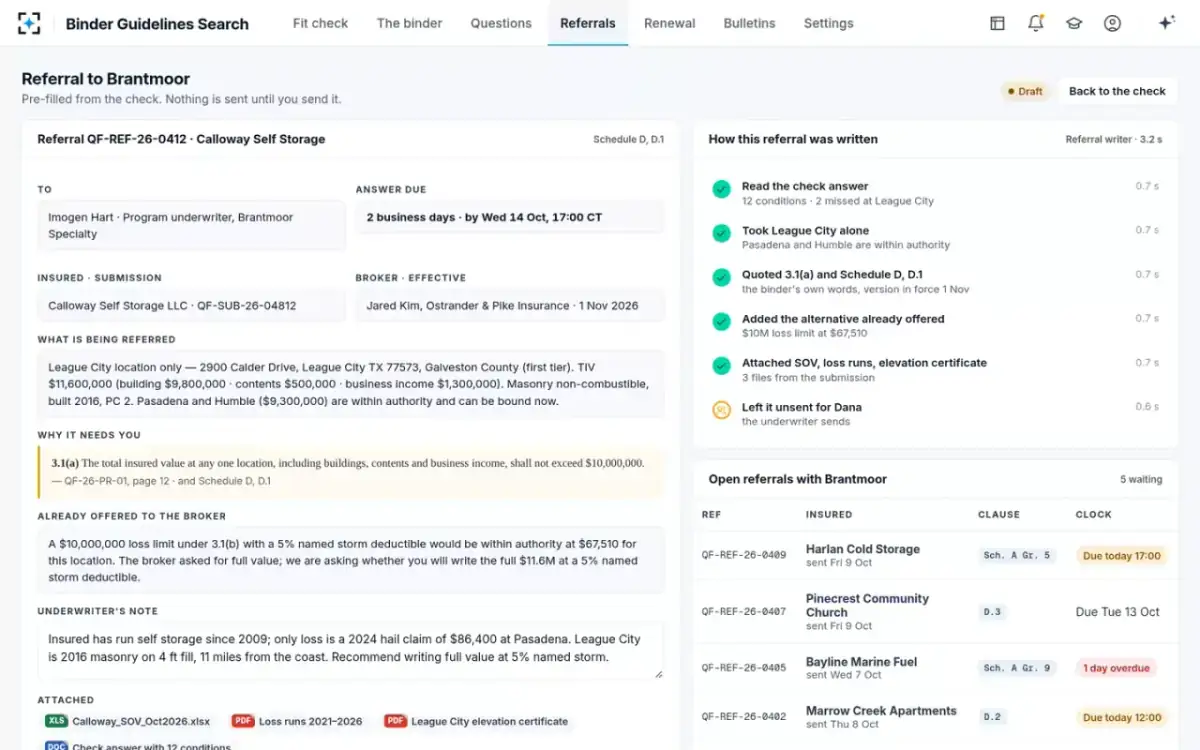Viewport: 1200px width, 750px height.
Task: Click the PDF badge of Loss runs 2021–2026
Action: pyautogui.click(x=243, y=721)
